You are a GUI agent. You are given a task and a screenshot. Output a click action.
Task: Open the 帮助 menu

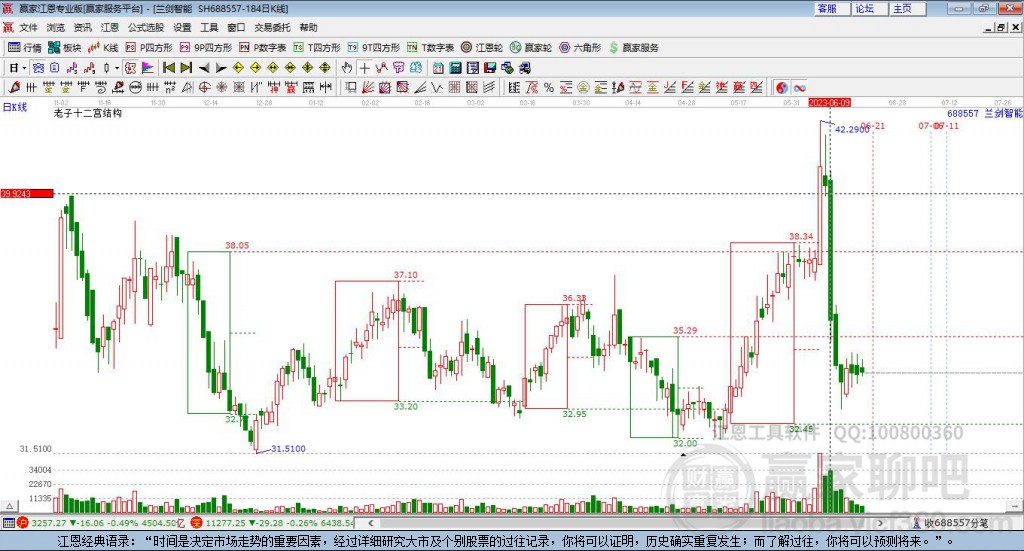pyautogui.click(x=308, y=27)
